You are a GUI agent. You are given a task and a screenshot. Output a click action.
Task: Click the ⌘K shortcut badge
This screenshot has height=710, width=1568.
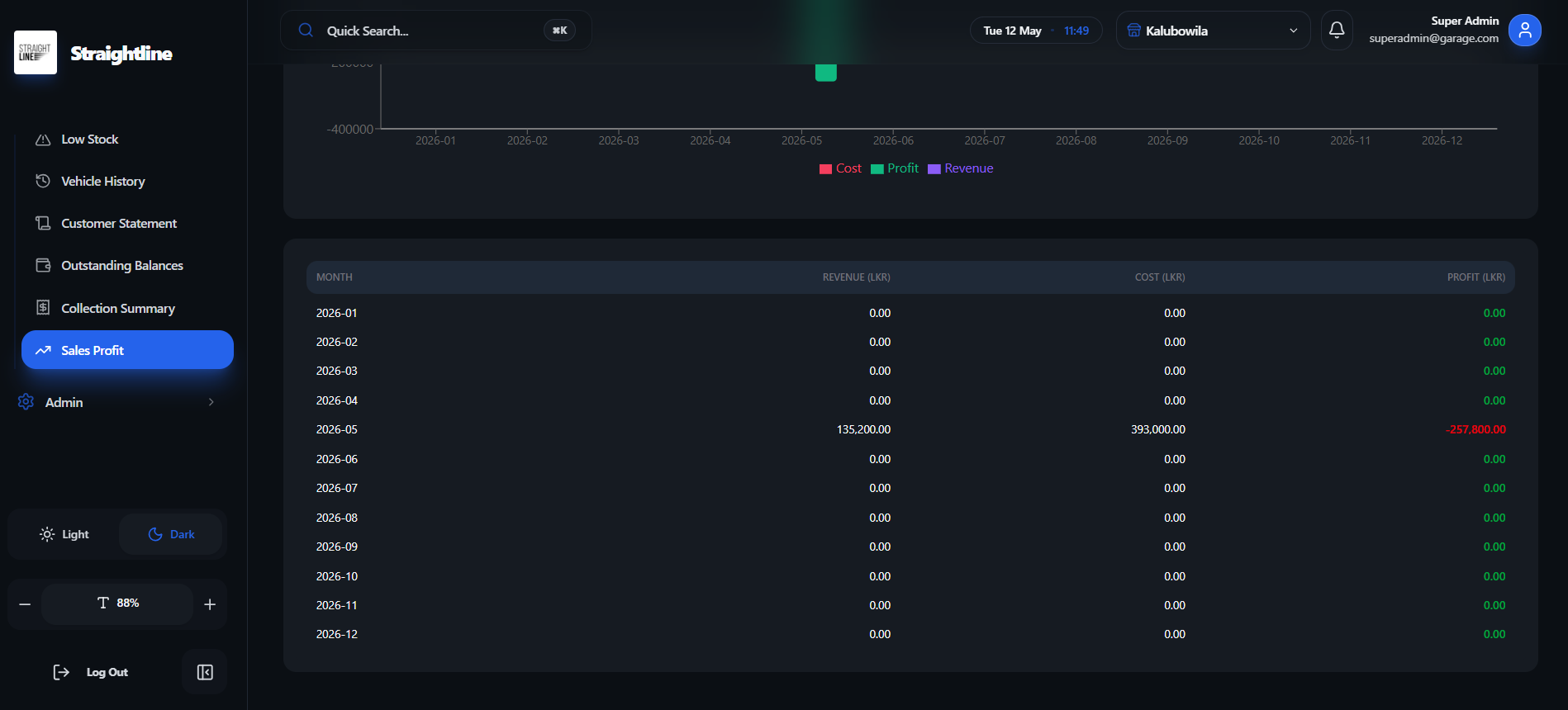(560, 31)
